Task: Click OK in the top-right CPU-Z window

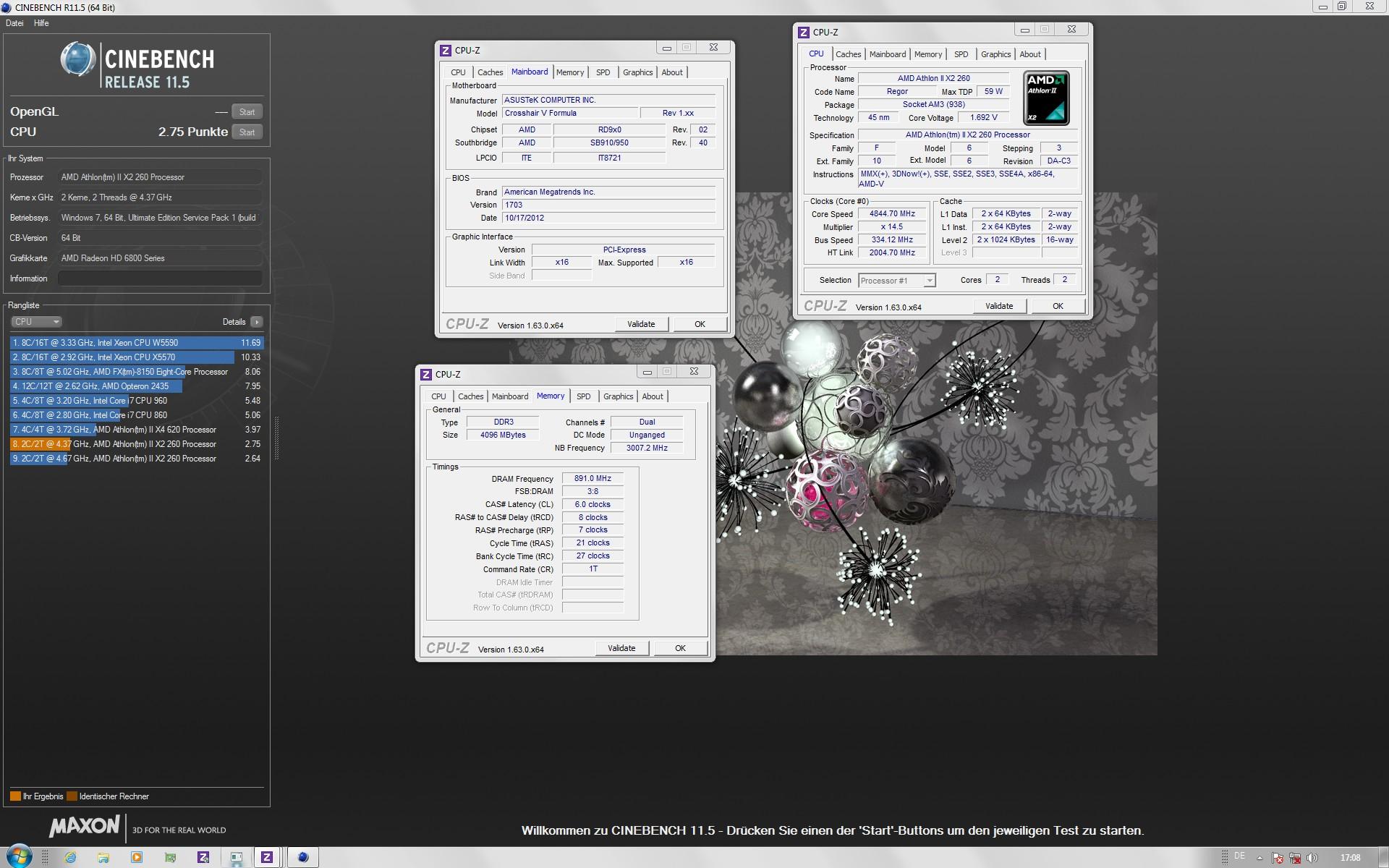Action: coord(1058,306)
